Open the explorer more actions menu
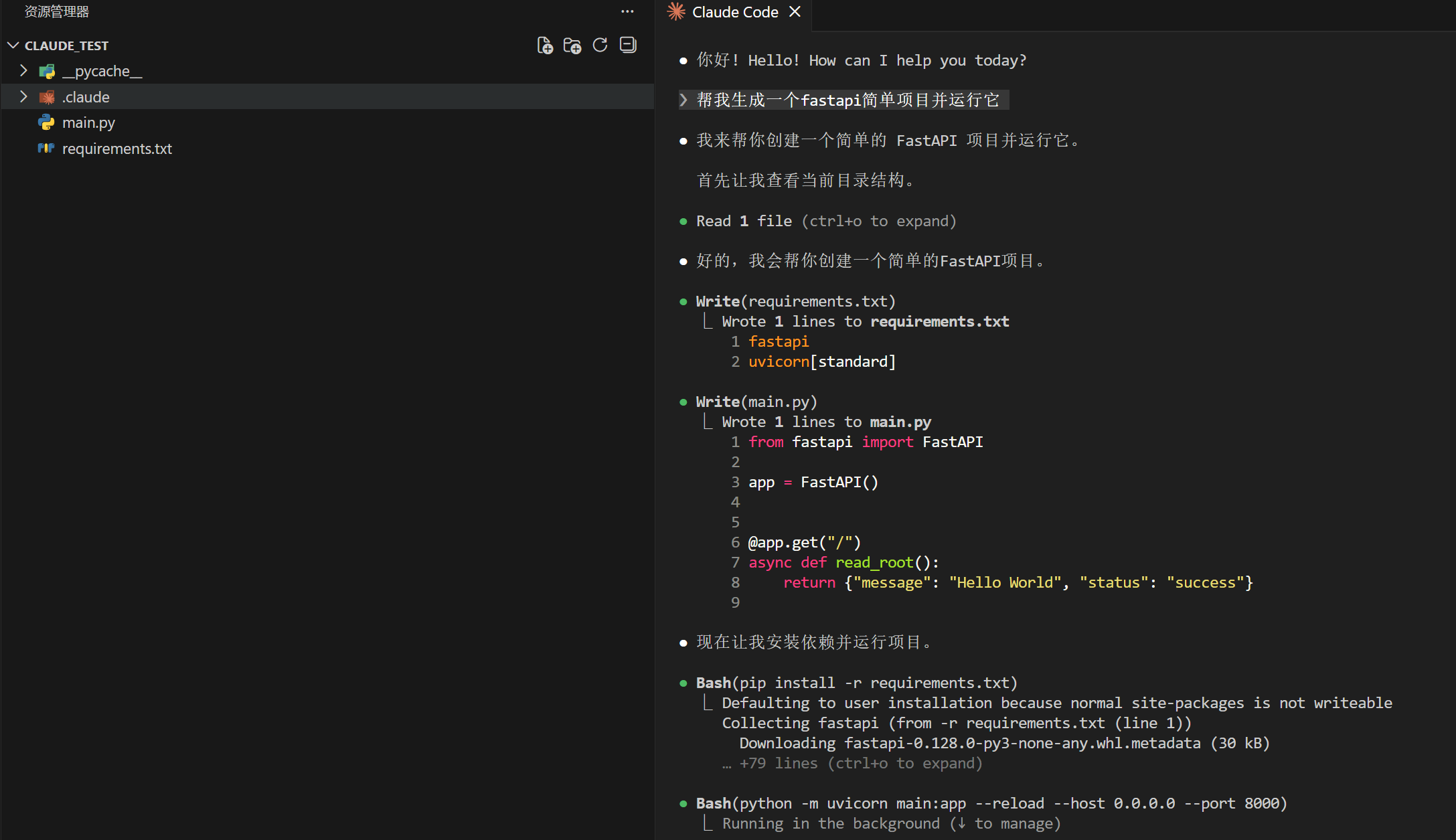The height and width of the screenshot is (840, 1456). point(627,11)
